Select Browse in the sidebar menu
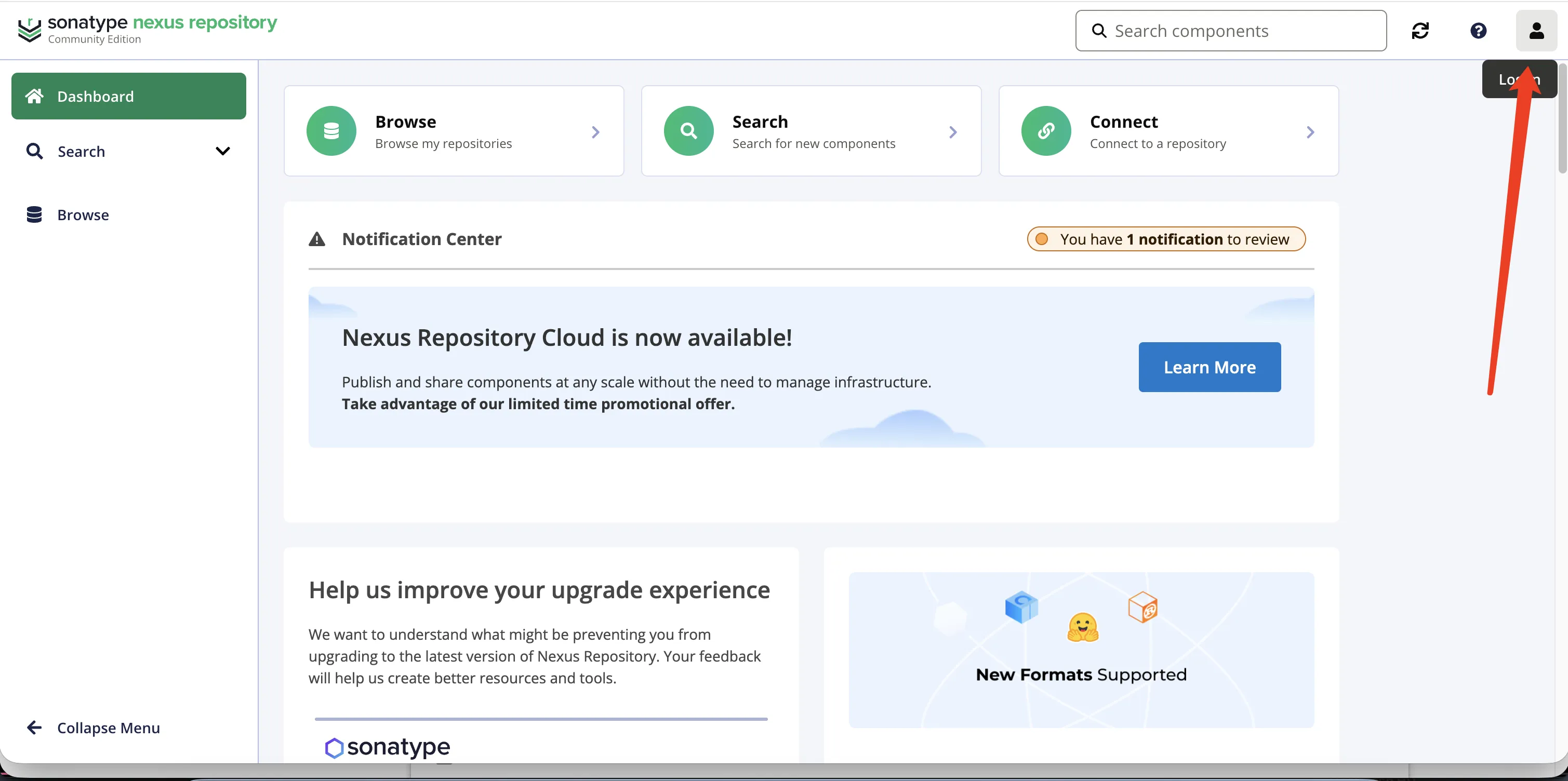 point(83,214)
